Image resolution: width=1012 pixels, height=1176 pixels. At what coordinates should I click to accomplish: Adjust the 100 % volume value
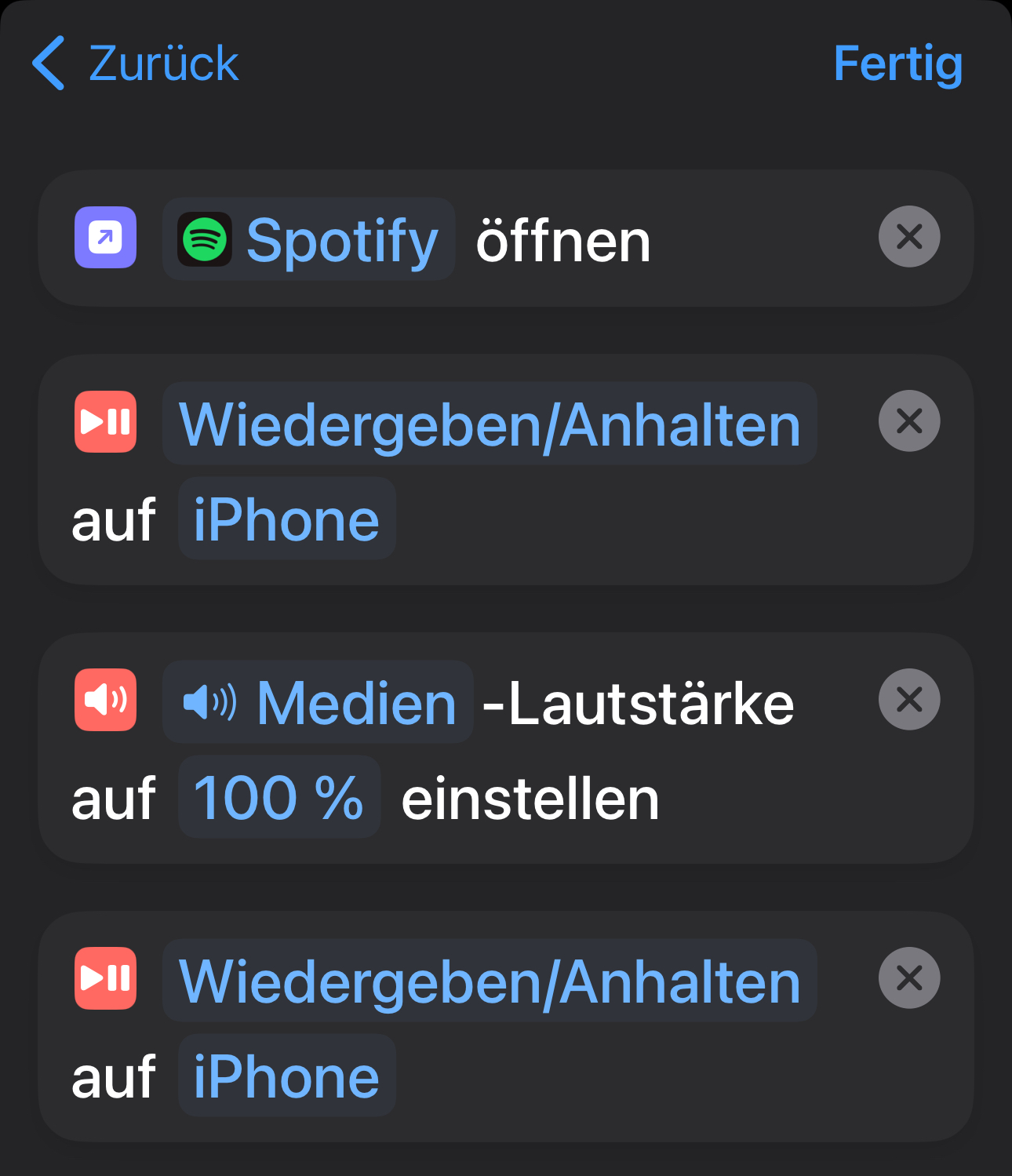[x=278, y=798]
